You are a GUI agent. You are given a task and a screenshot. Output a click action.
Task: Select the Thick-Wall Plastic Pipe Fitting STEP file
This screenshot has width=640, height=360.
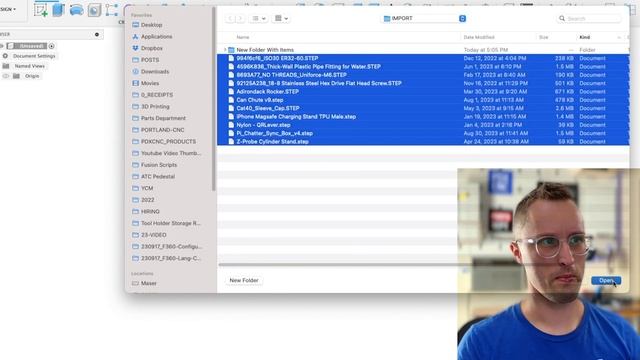423,67
